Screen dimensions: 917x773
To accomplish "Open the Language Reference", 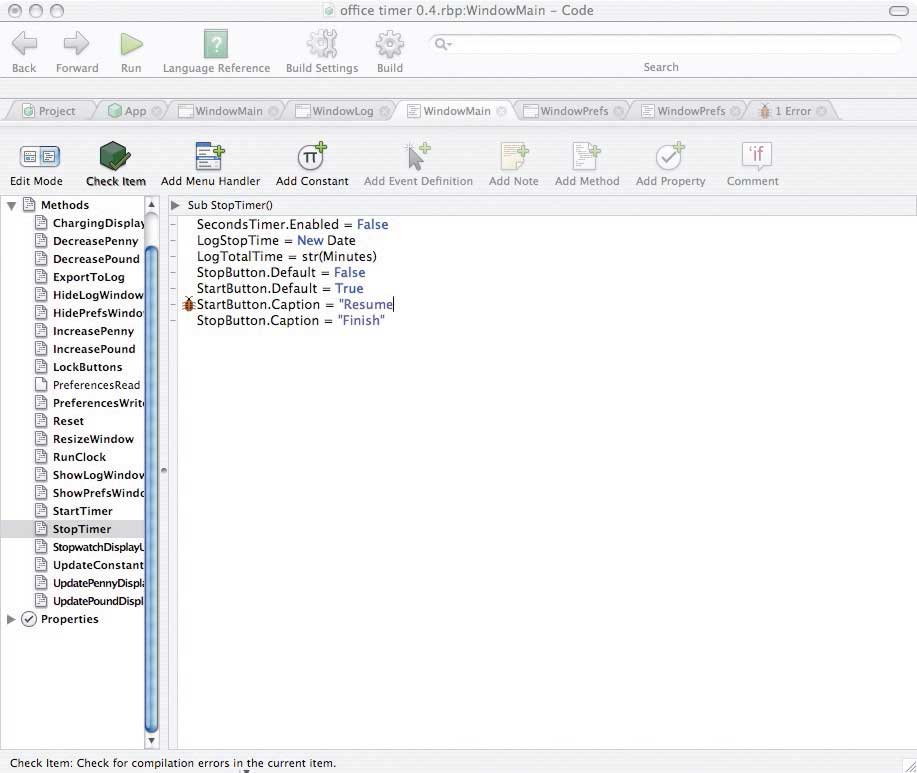I will pos(216,44).
